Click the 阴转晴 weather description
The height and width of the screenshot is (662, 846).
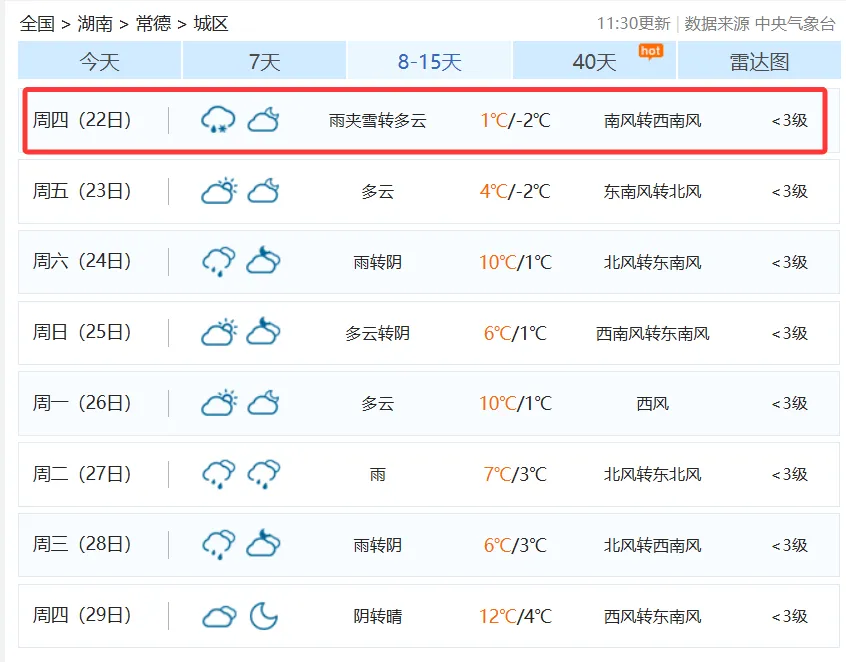coord(378,616)
